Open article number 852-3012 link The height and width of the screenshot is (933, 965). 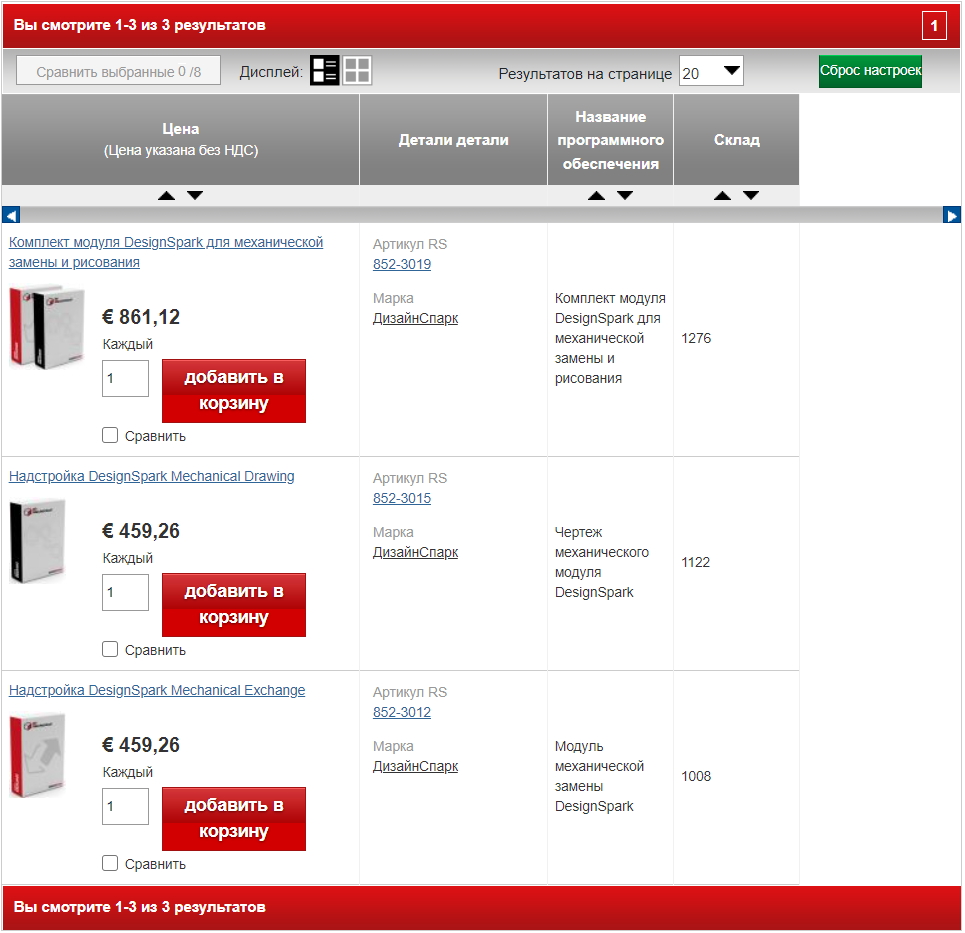coord(402,713)
